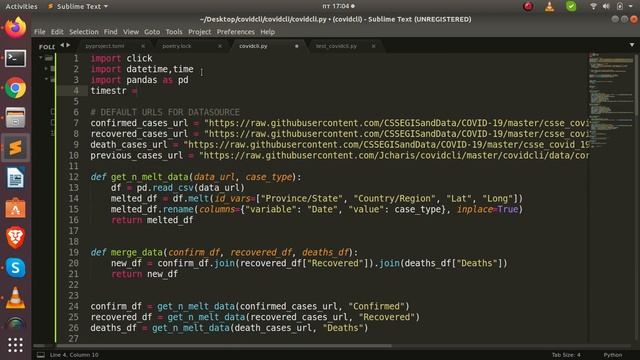Place cursor on 'timestr =' line
This screenshot has height=360, width=640.
113,91
